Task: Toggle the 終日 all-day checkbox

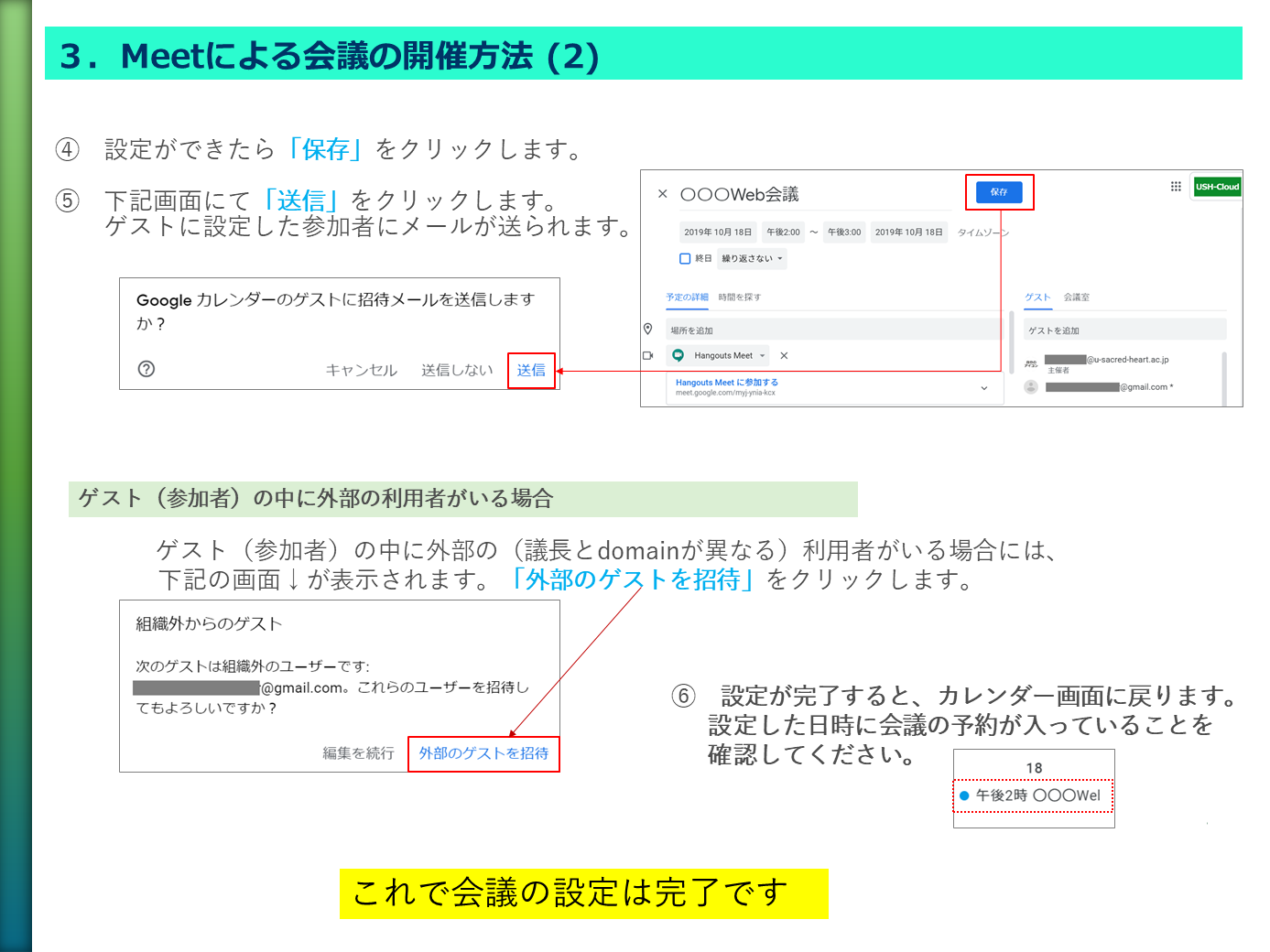Action: (685, 258)
